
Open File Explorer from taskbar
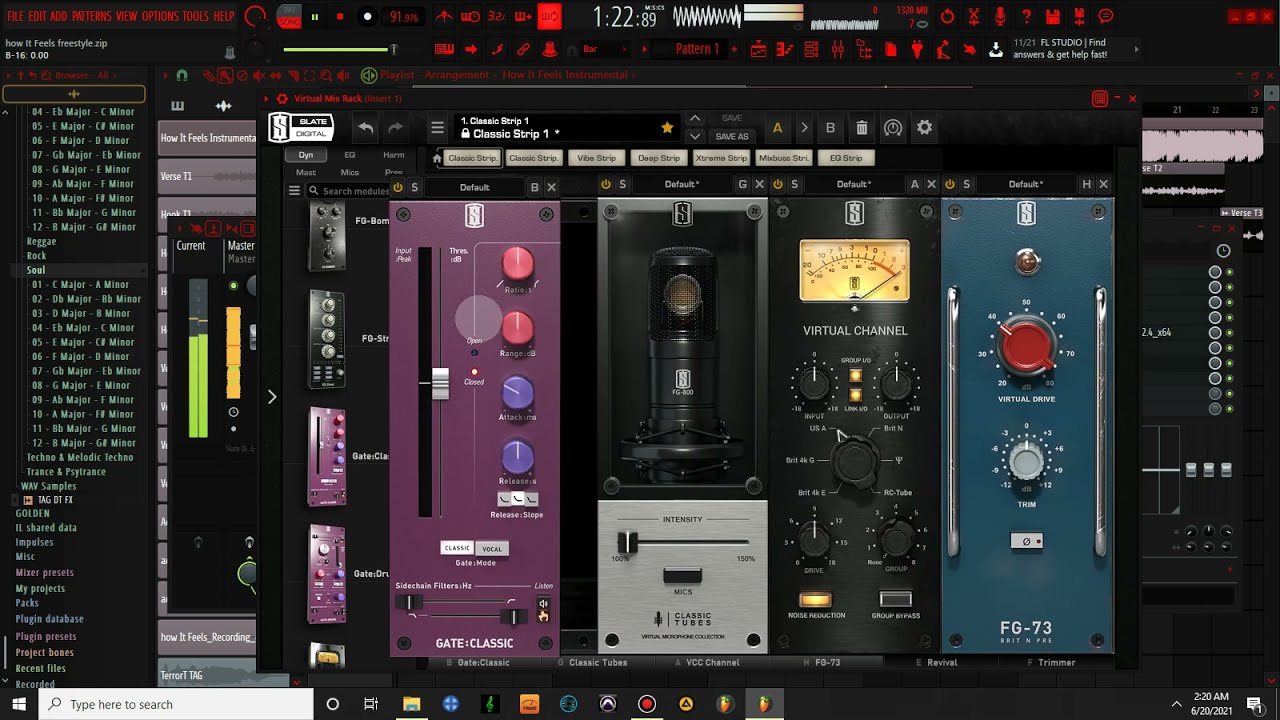tap(411, 704)
